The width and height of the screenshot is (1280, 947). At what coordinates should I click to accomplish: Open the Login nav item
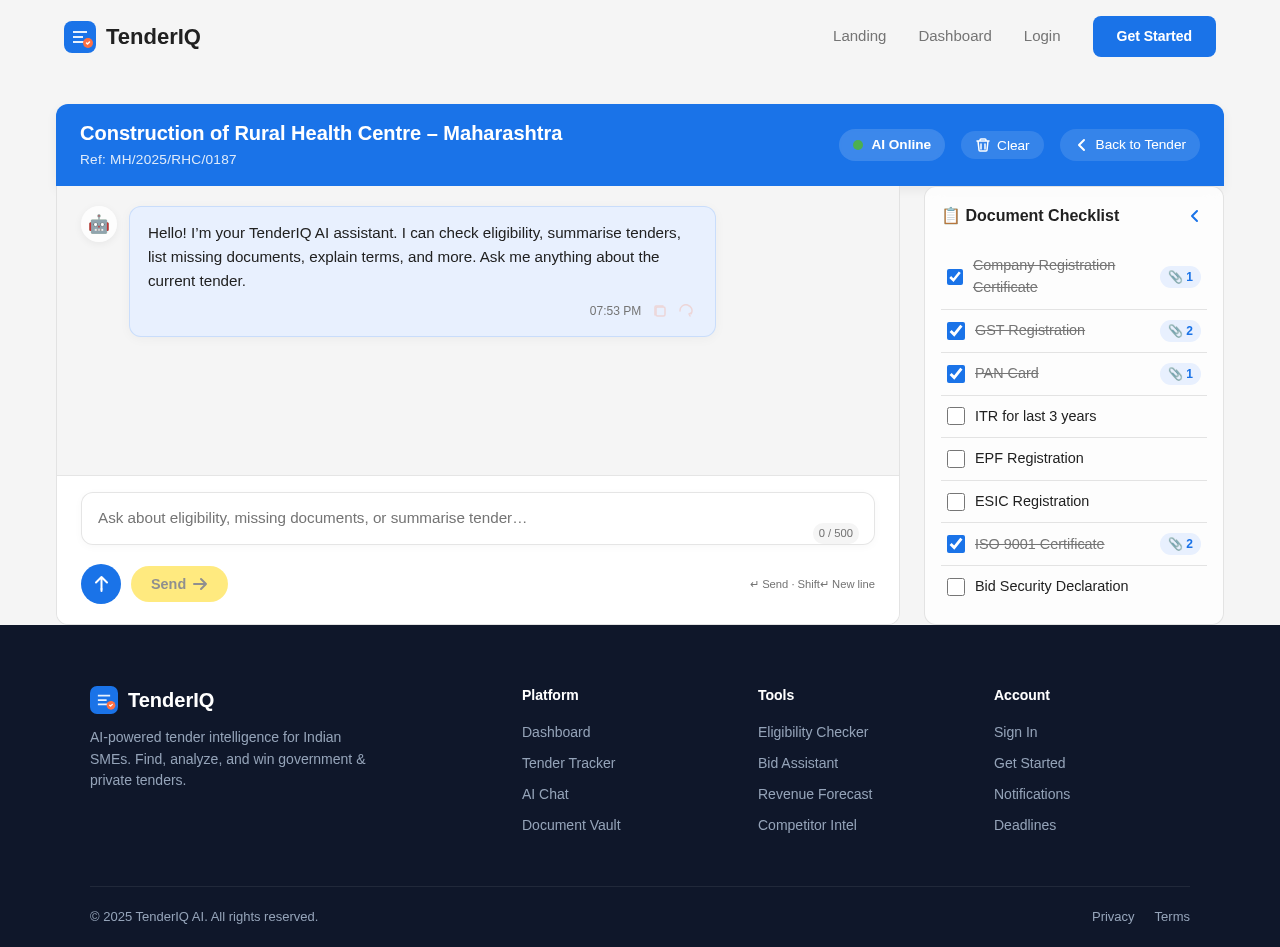coord(1042,36)
